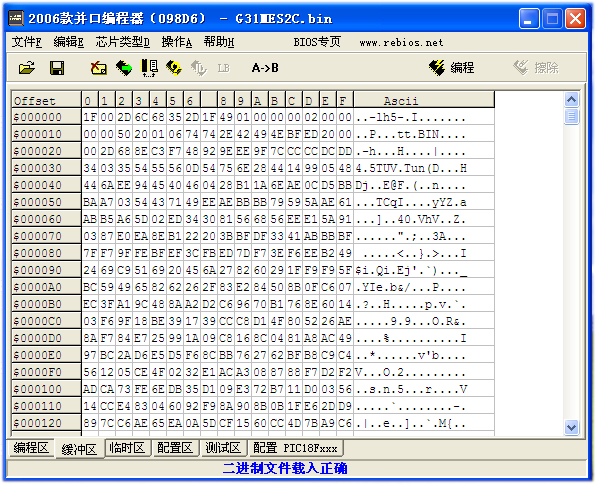
Task: Open the 文件F menu
Action: pos(27,42)
